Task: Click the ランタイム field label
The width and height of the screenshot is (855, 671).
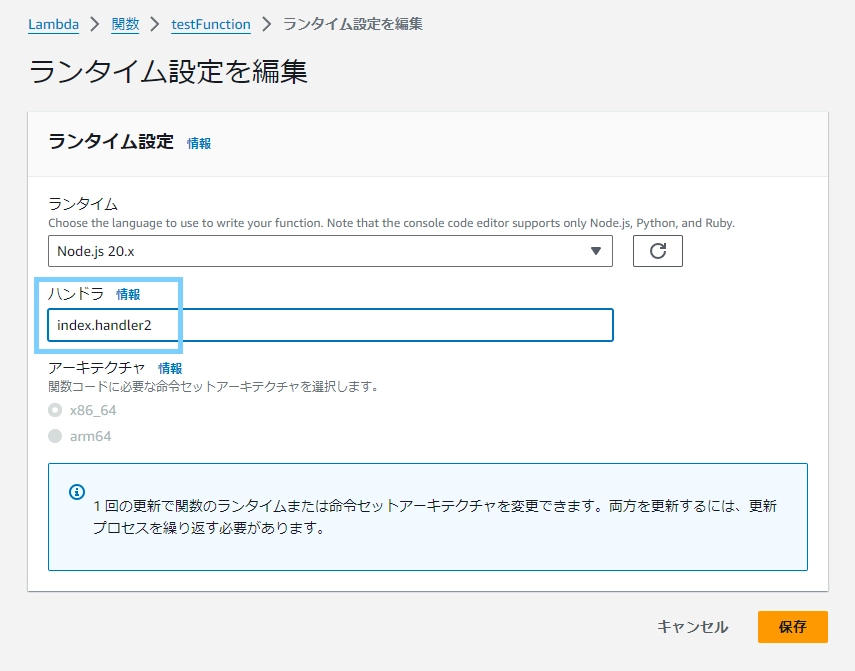Action: pyautogui.click(x=83, y=204)
